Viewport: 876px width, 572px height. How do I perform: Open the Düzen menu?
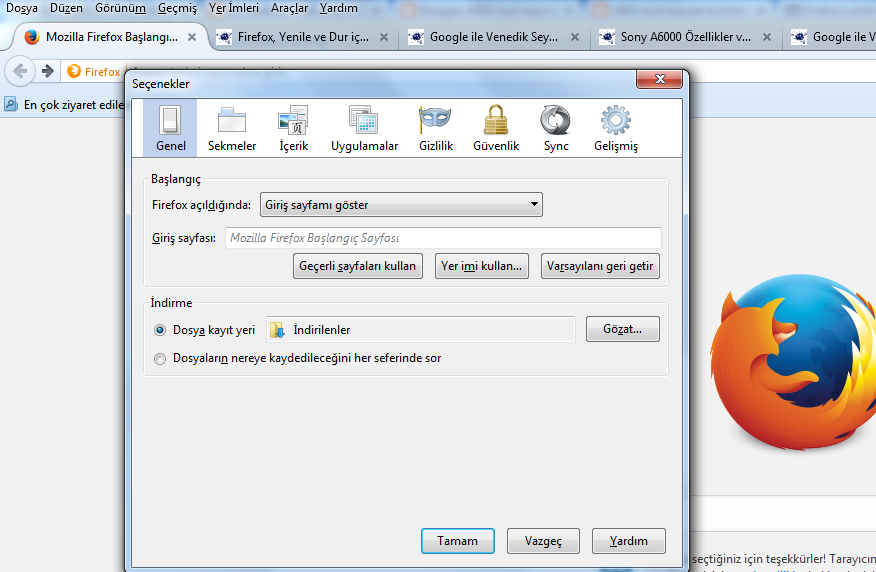(x=66, y=8)
